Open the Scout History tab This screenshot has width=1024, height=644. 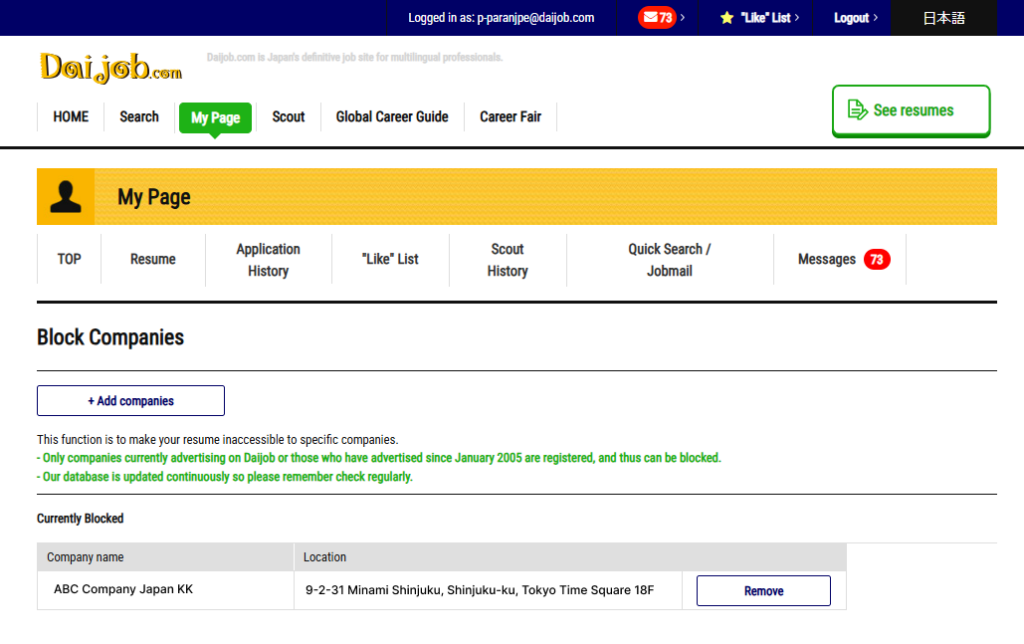(x=507, y=260)
